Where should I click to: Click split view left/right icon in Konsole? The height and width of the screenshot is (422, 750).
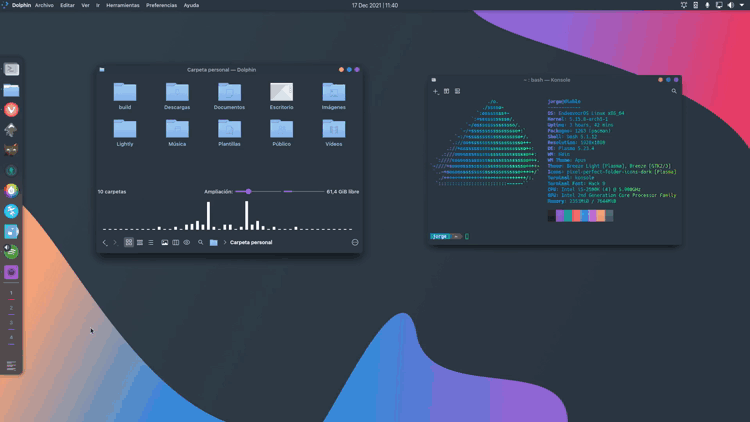coord(447,91)
